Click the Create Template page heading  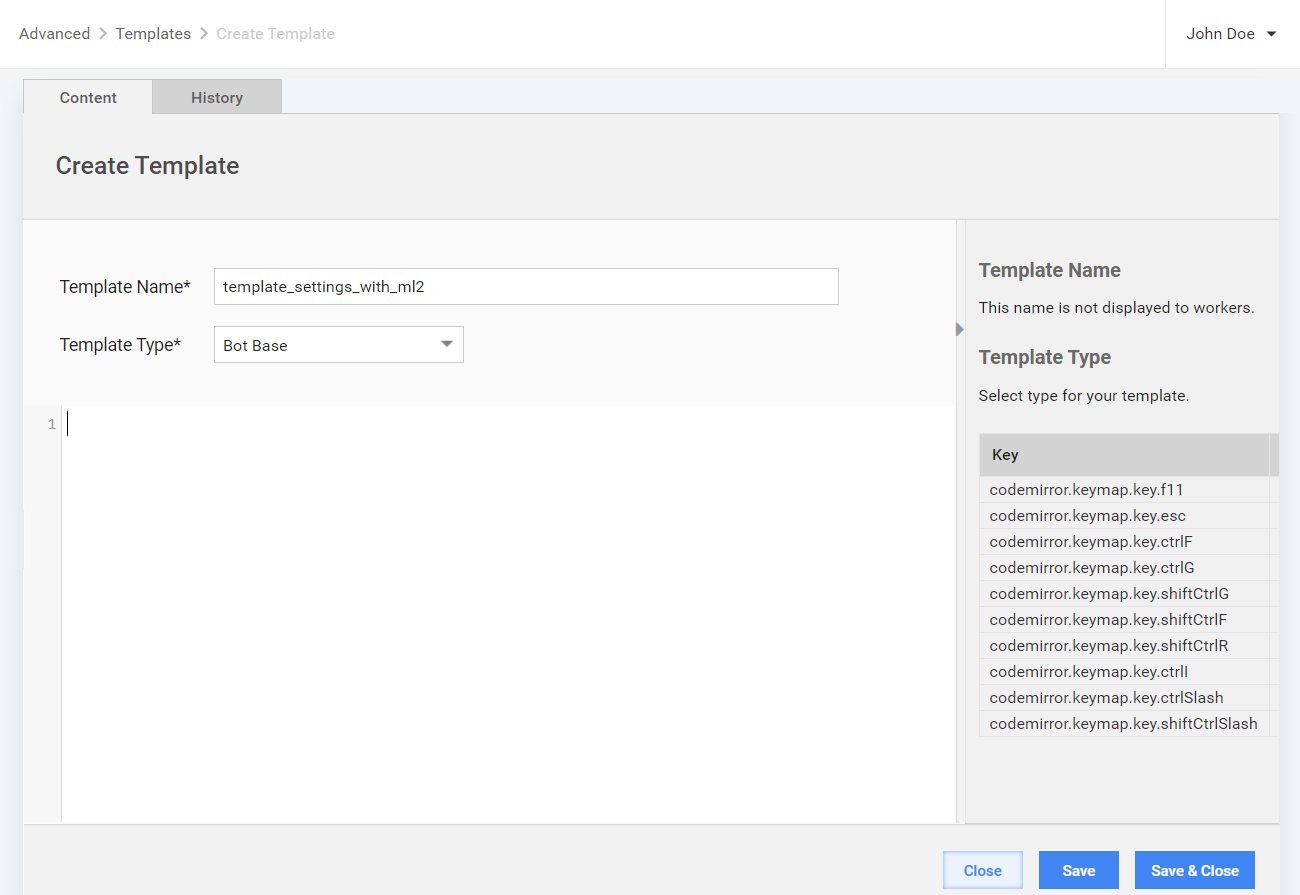[x=147, y=166]
